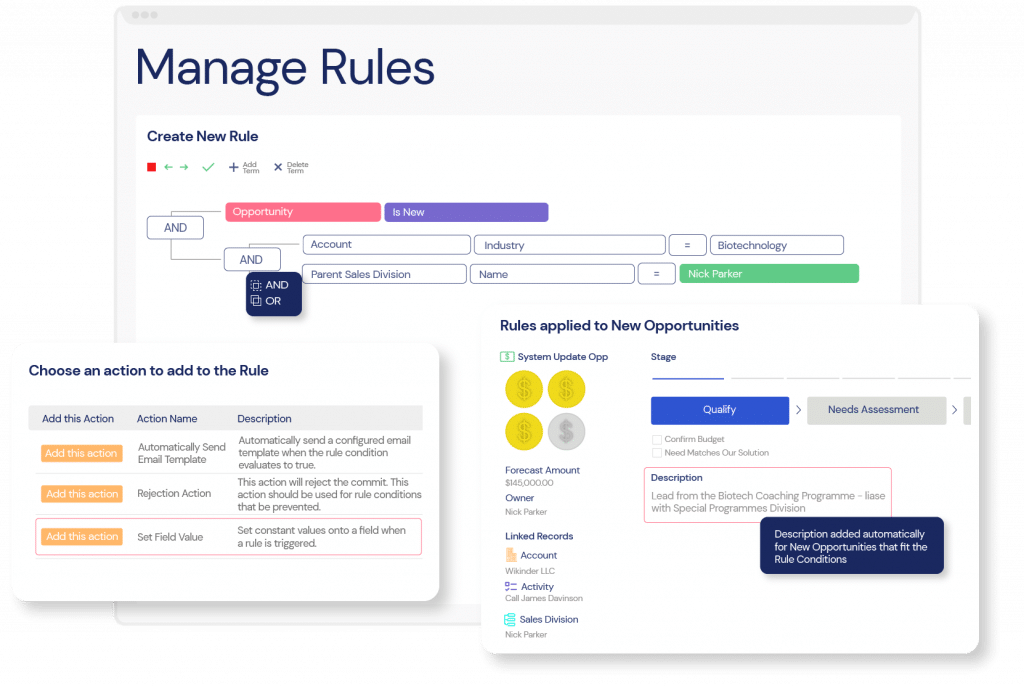Click the Action Name column header

click(x=167, y=418)
